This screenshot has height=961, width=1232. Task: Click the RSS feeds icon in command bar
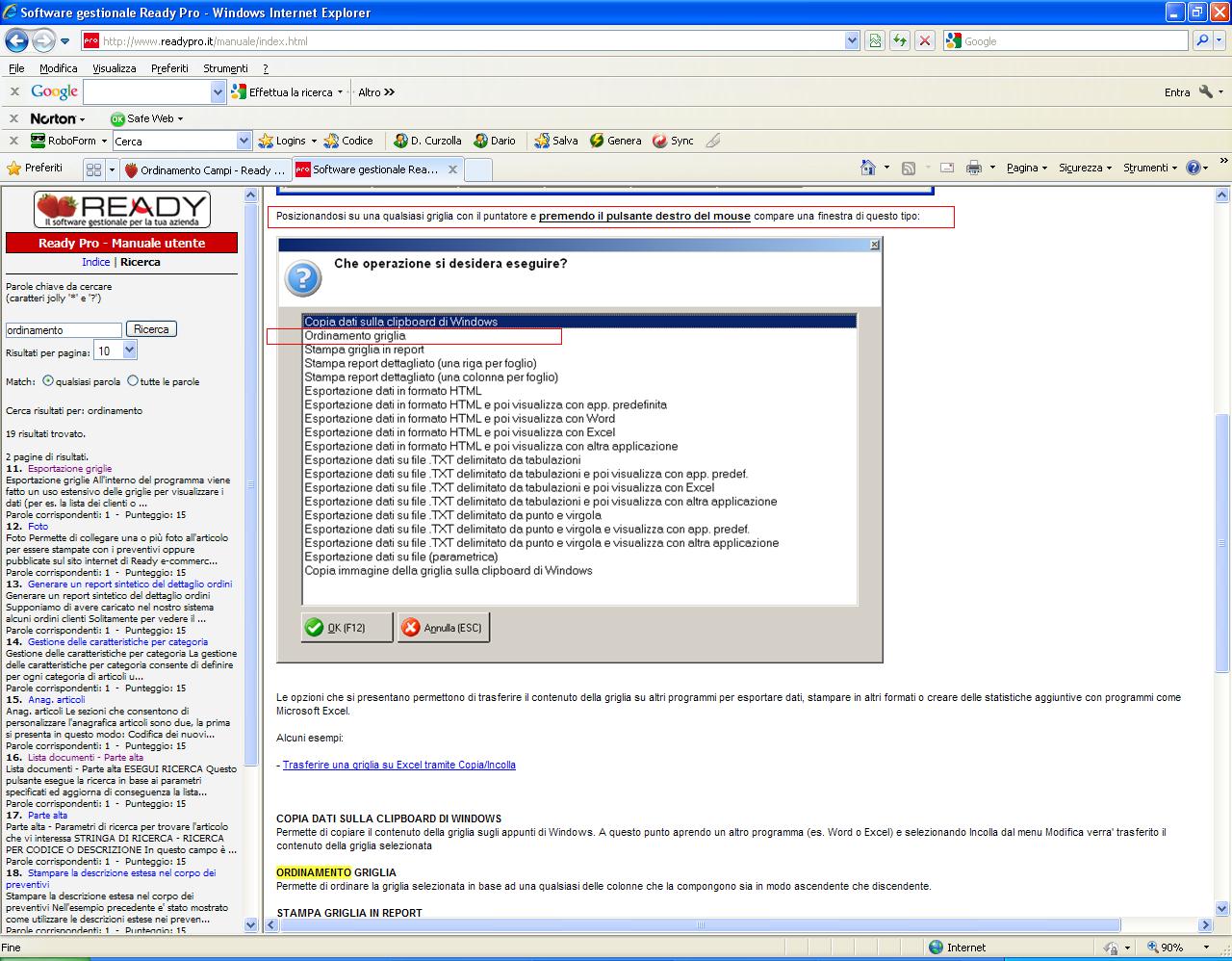(x=908, y=168)
